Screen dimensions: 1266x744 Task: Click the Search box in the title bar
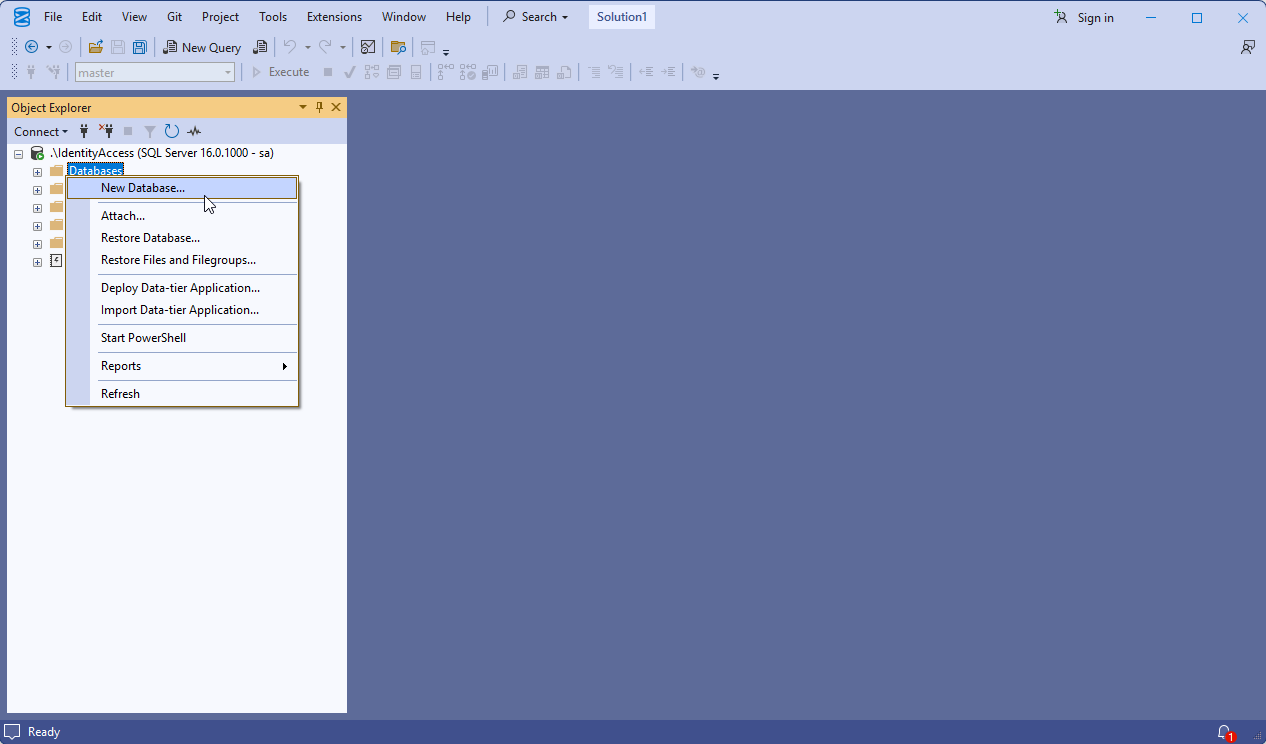535,17
